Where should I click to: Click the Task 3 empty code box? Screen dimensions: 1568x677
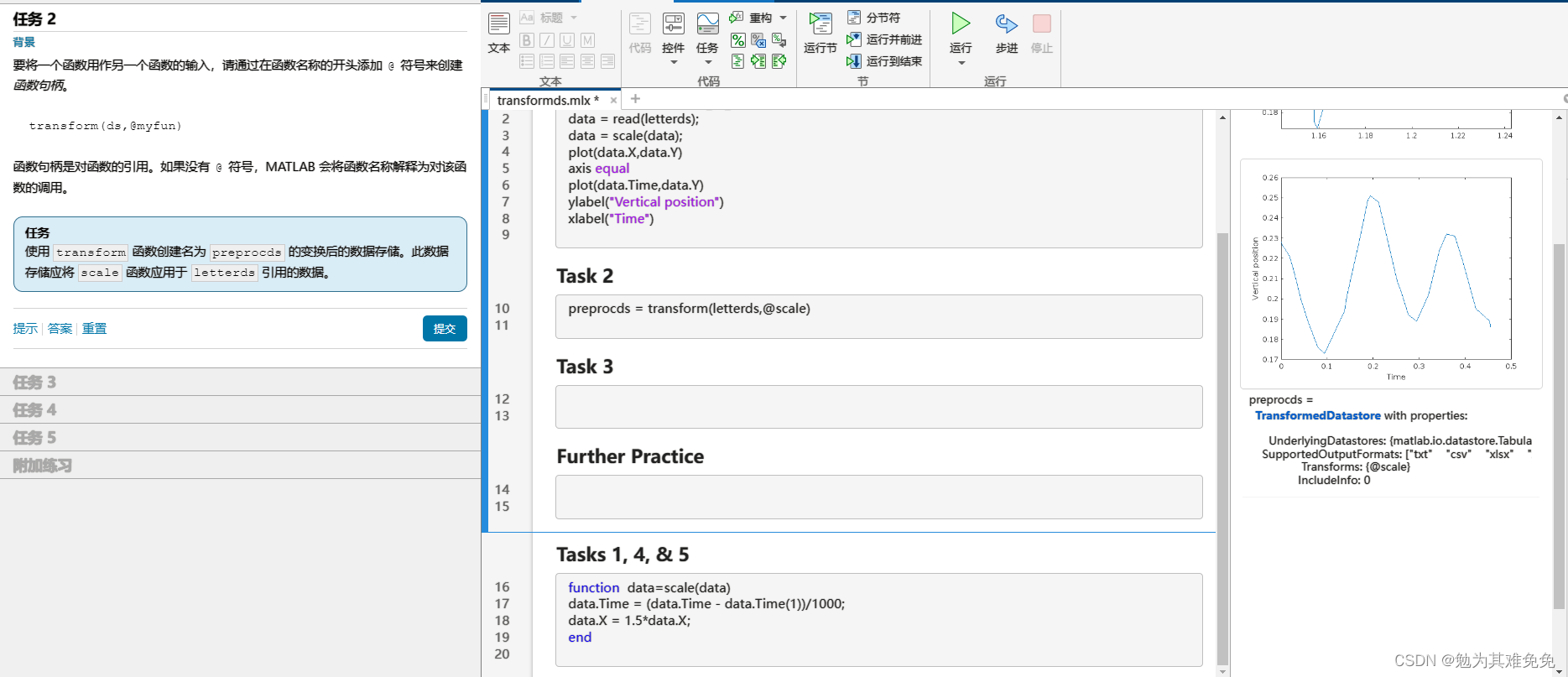pos(878,407)
